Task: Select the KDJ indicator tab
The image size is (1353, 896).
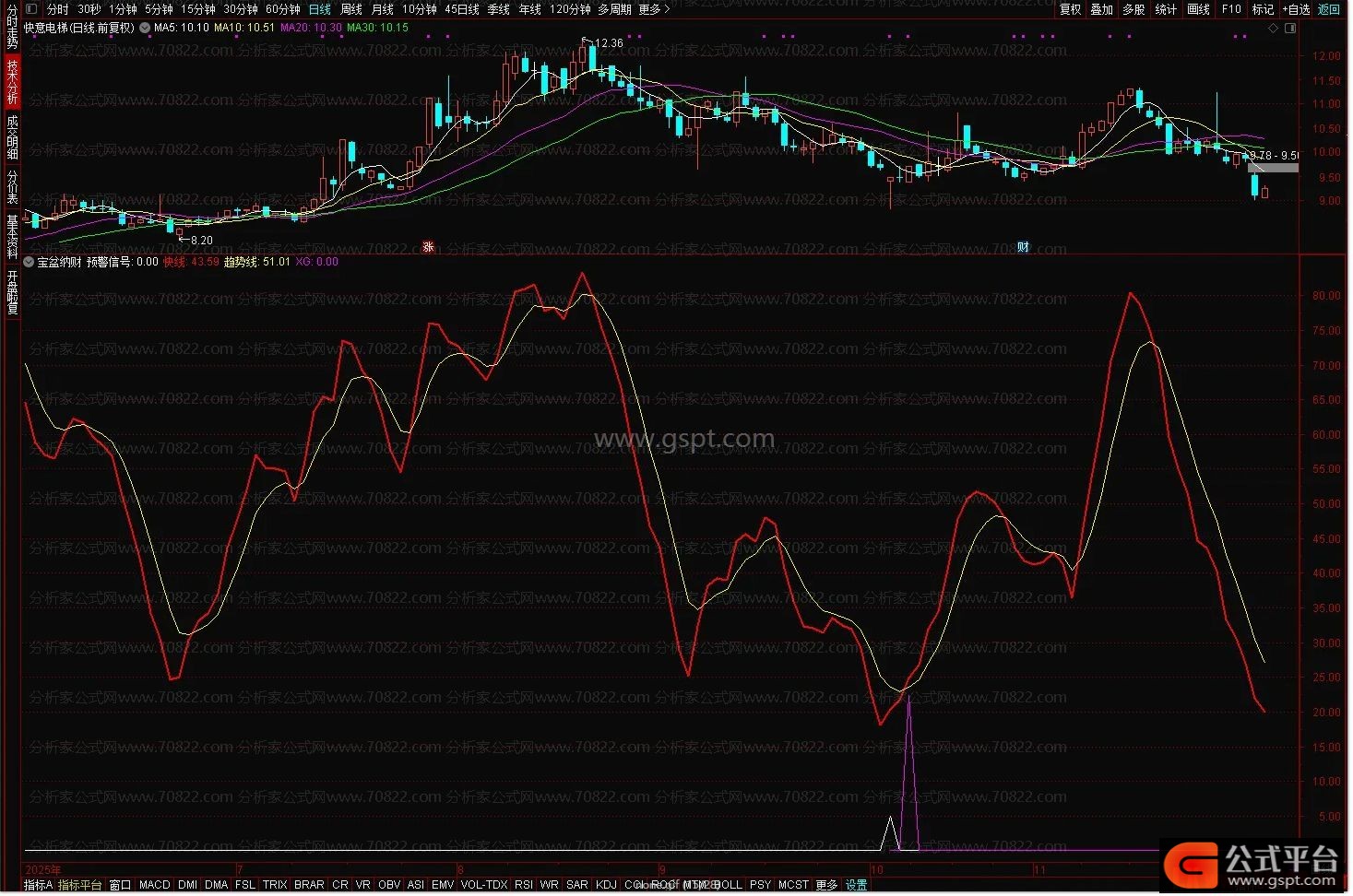Action: [606, 885]
